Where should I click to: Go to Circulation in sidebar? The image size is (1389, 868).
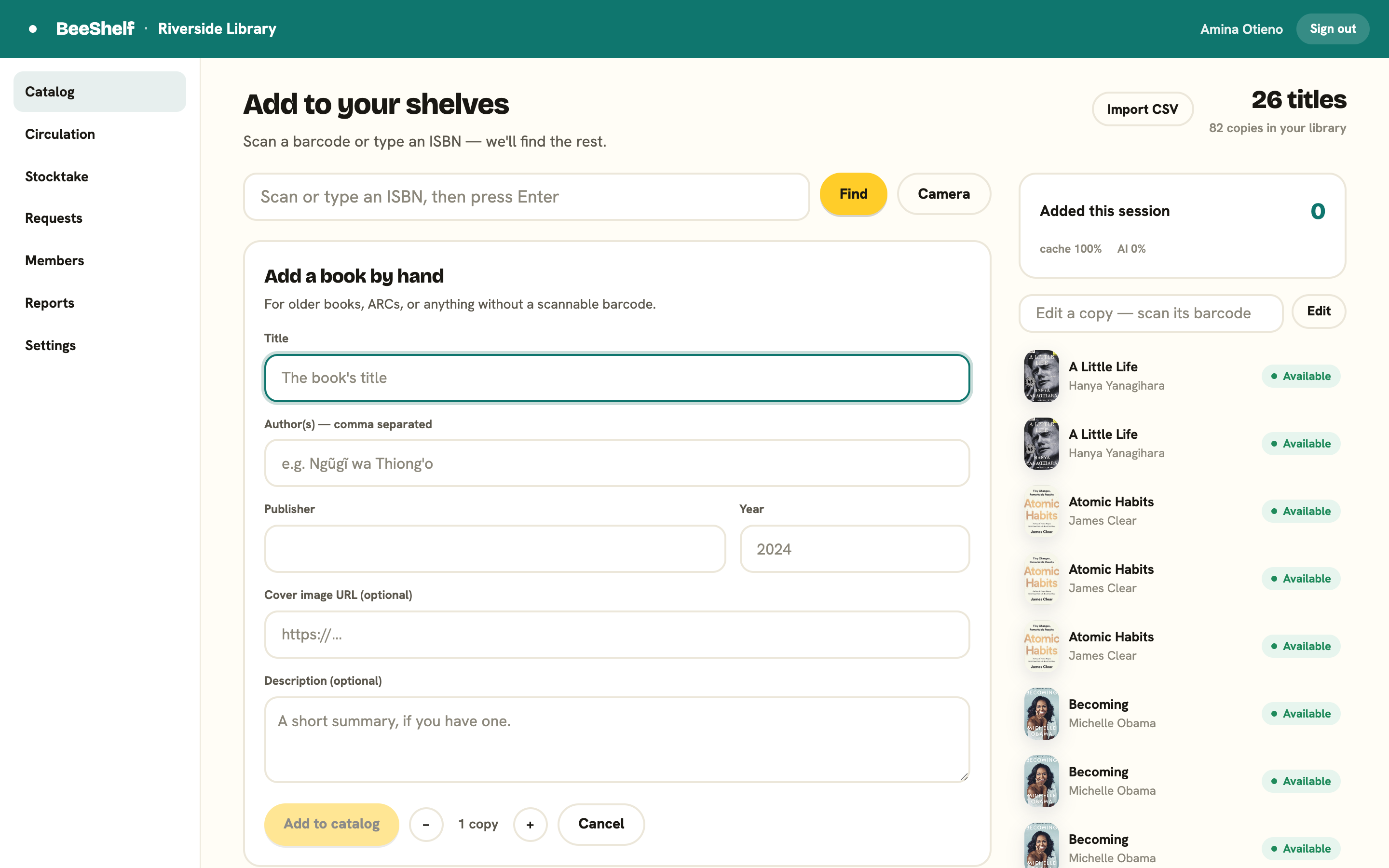(100, 135)
